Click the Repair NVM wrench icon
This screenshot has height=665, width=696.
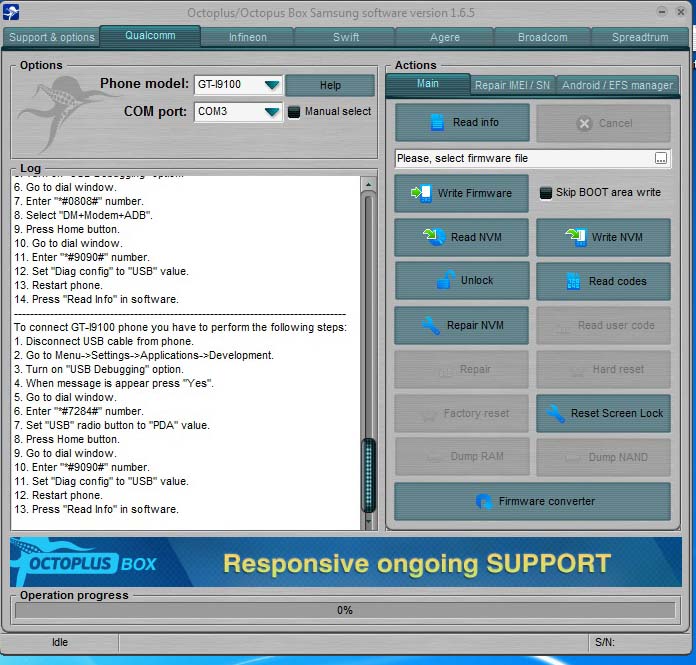(431, 325)
